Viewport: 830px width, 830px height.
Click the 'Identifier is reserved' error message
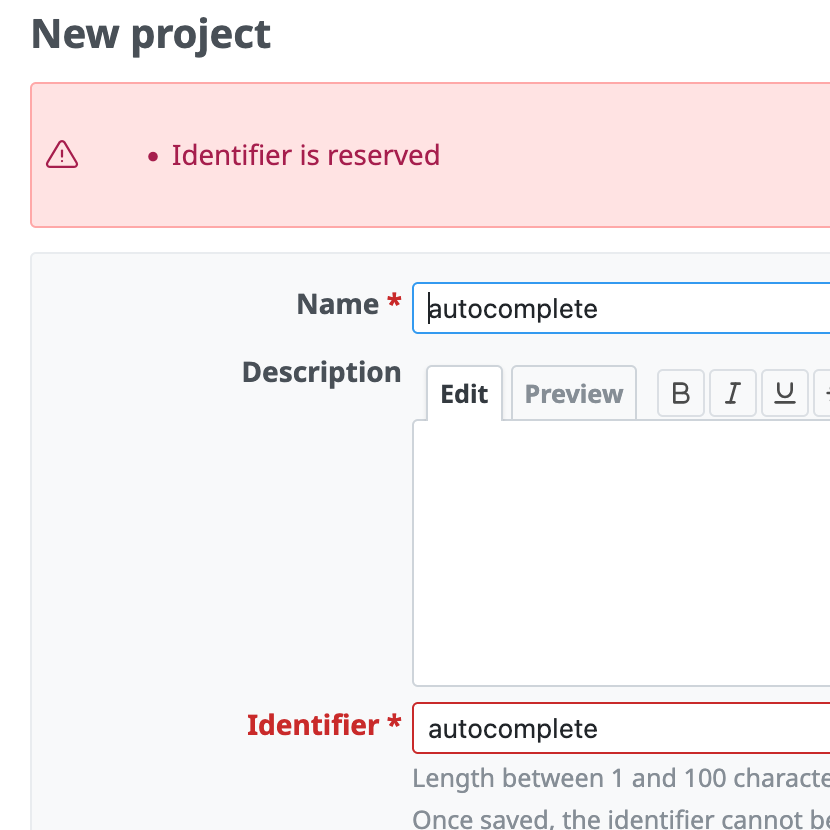pyautogui.click(x=305, y=156)
